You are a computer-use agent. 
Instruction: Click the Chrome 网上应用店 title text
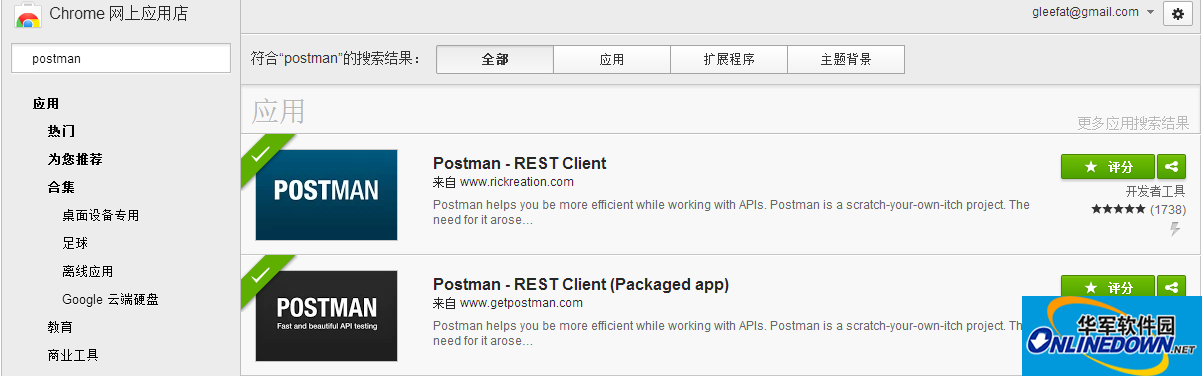(x=119, y=14)
